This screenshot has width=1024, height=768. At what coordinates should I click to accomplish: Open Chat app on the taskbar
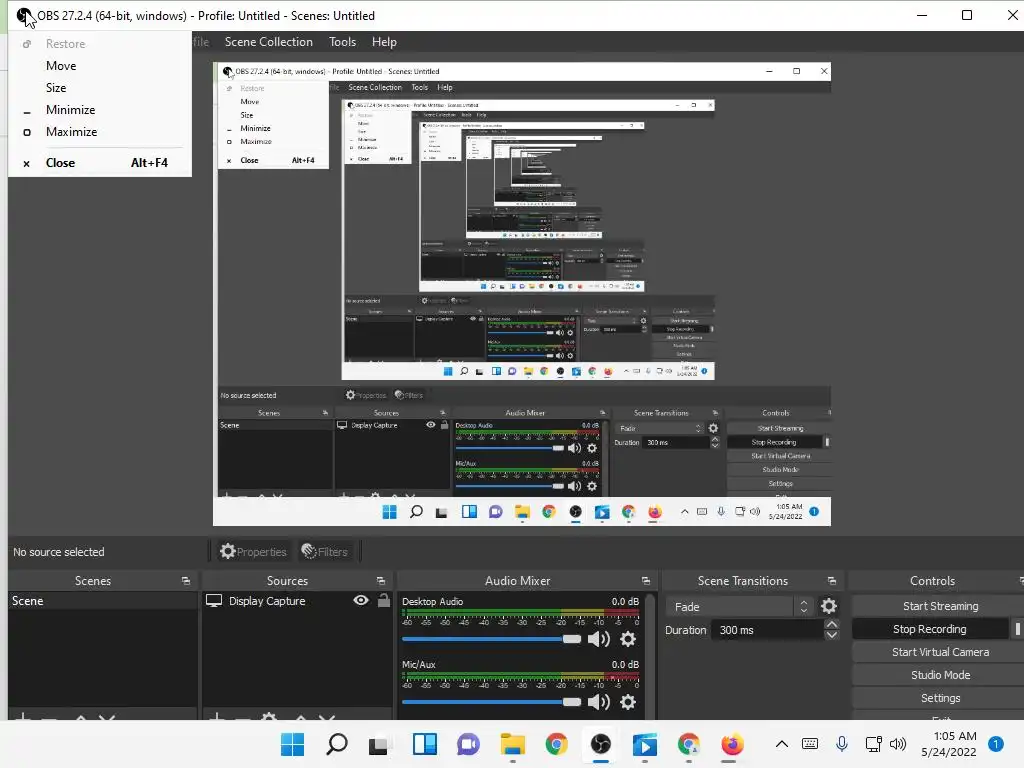[468, 744]
